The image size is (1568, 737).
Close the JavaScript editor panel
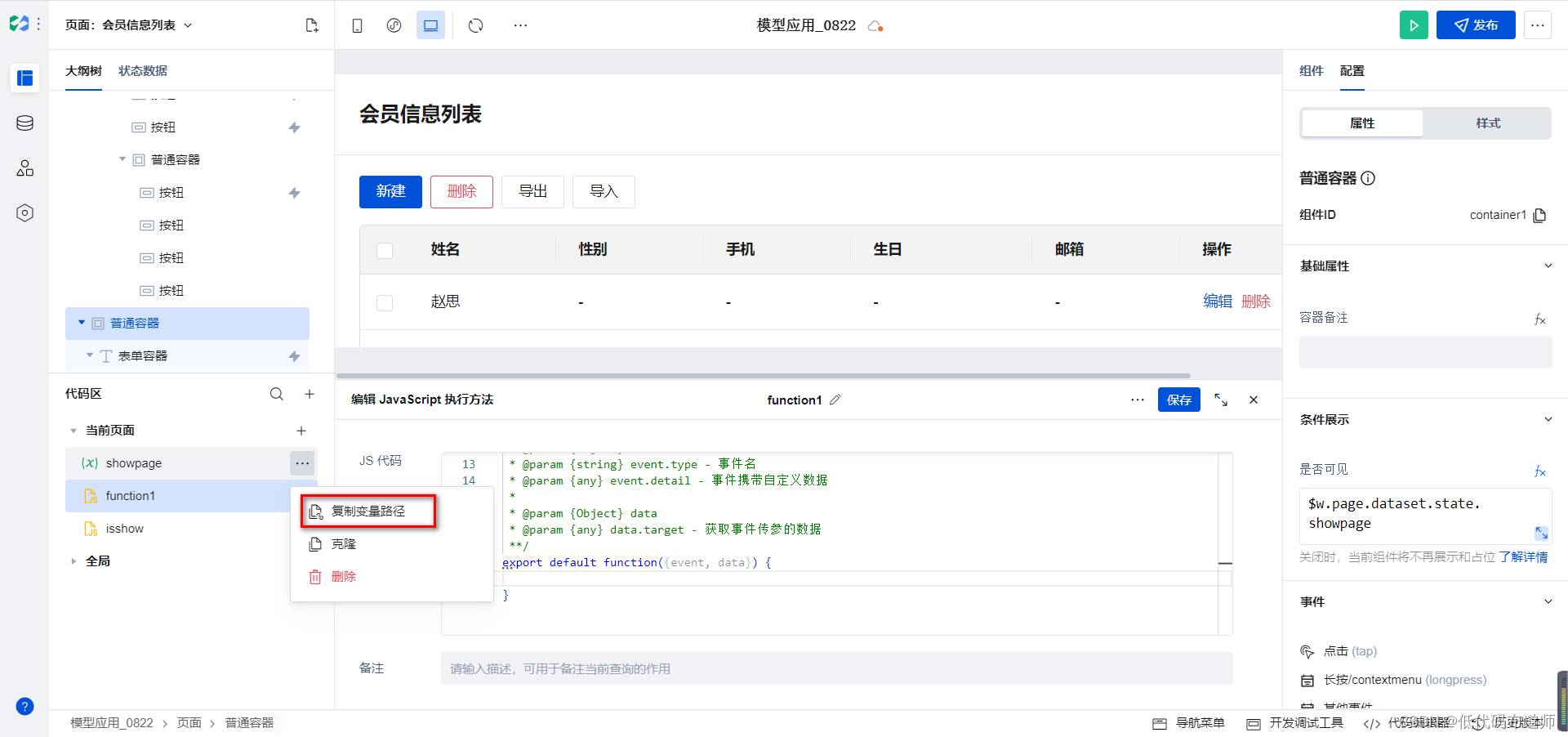pos(1254,400)
